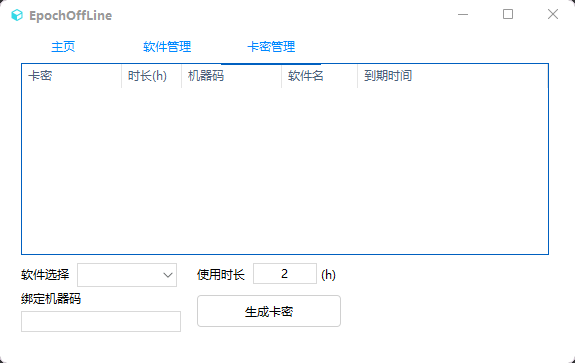Viewport: 575px width, 363px height.
Task: Click the 时长(h) column header
Action: (x=151, y=76)
